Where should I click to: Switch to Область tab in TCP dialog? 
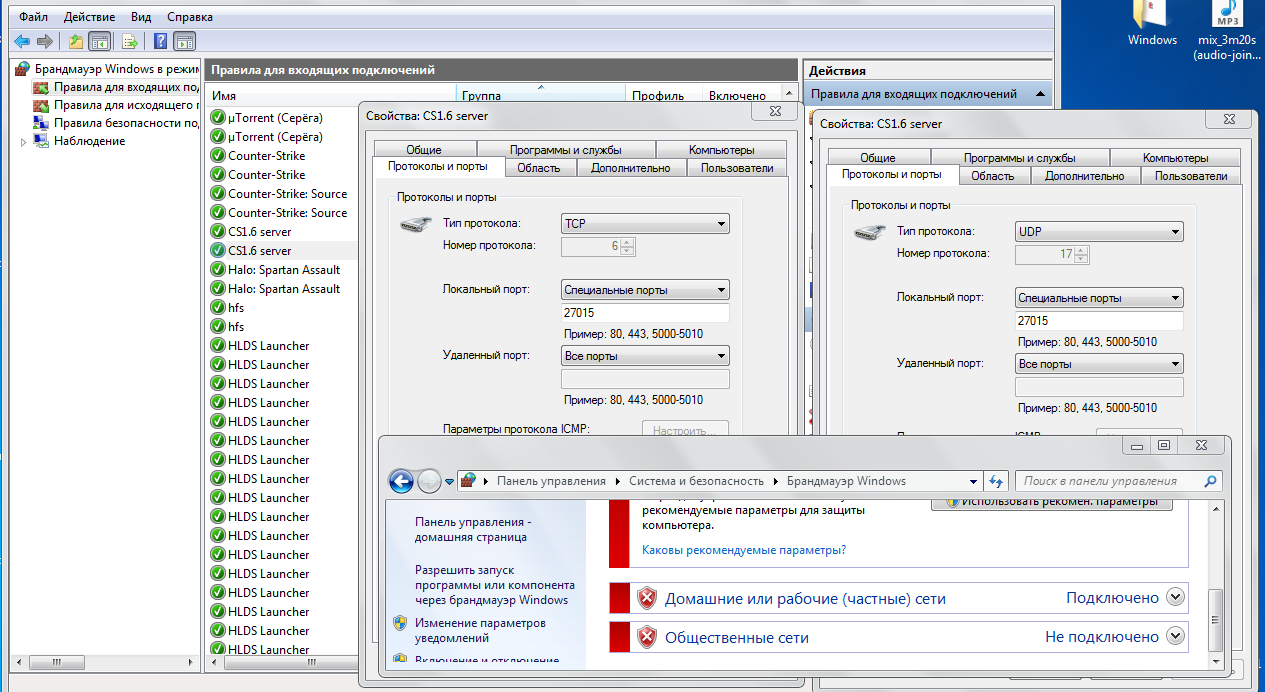539,168
